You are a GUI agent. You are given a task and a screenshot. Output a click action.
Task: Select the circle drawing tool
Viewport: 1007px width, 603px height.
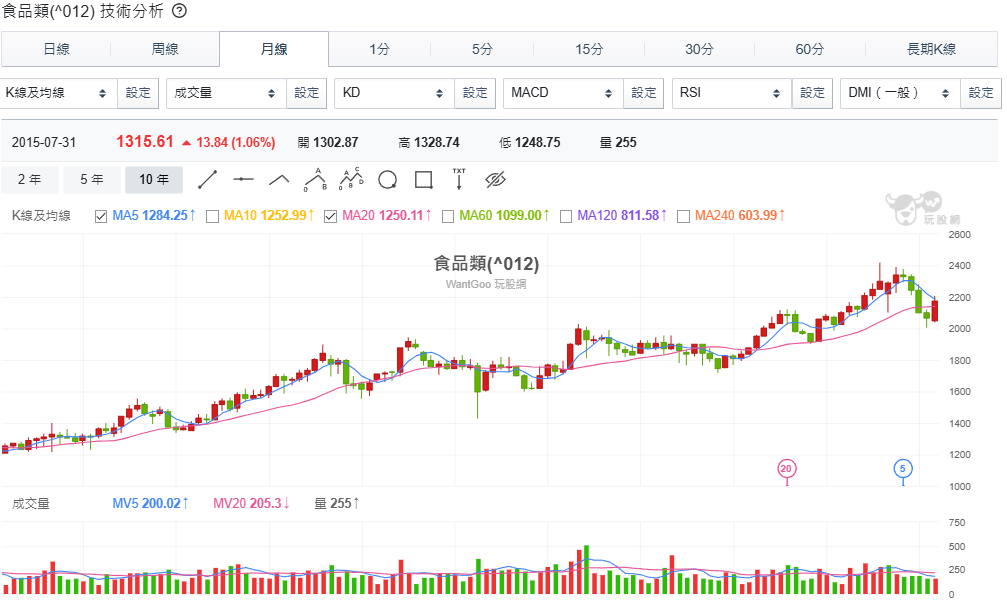(387, 180)
